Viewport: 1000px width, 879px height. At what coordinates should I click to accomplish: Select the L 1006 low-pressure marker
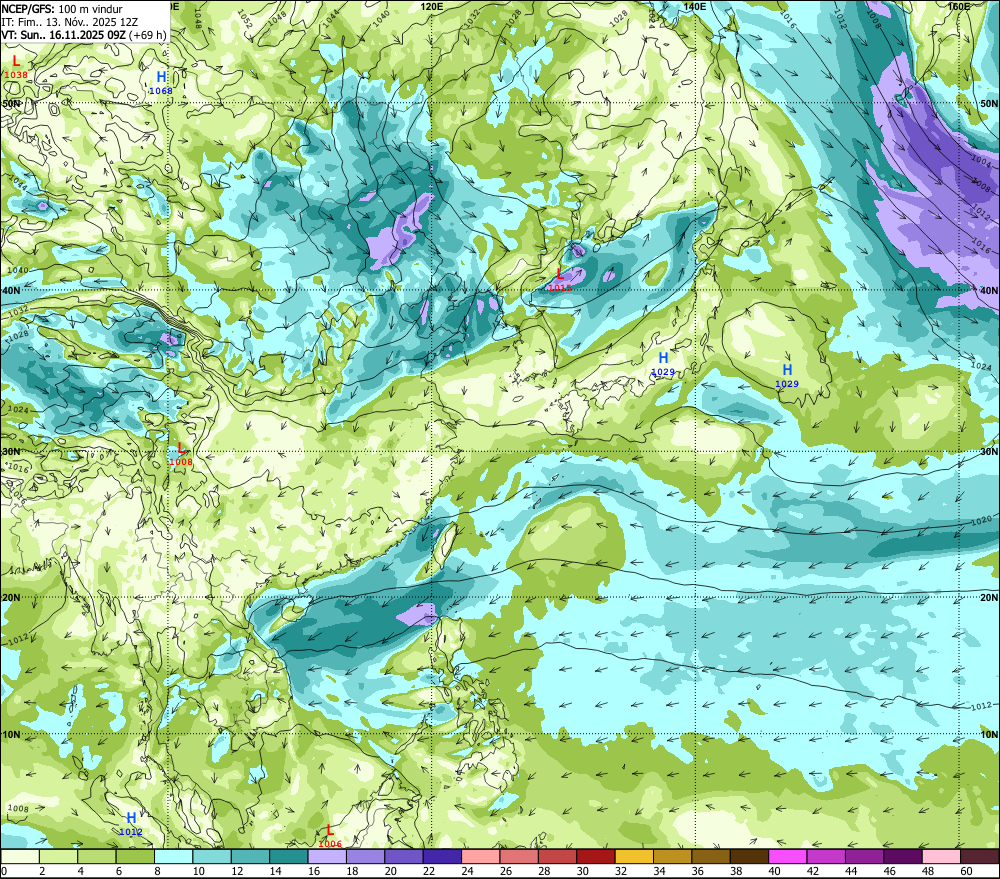point(330,836)
